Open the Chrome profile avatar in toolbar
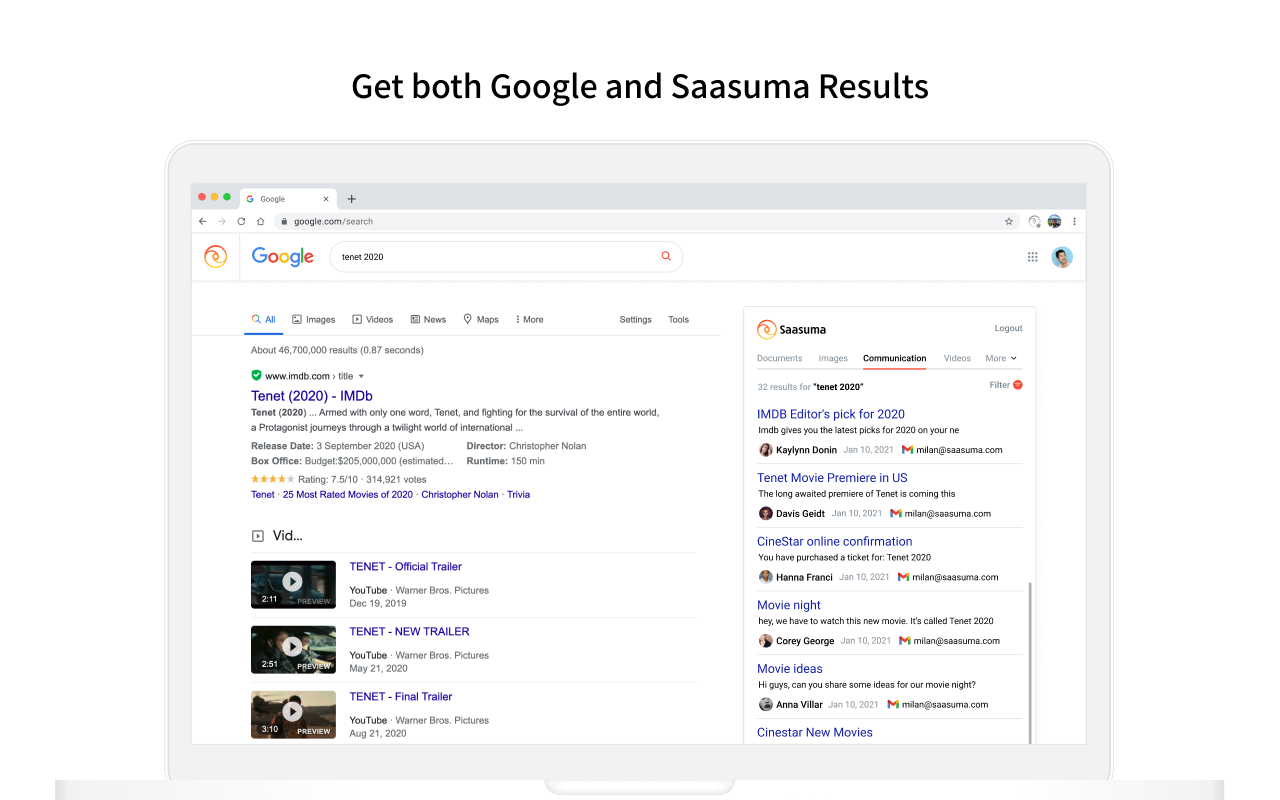 pyautogui.click(x=1054, y=221)
